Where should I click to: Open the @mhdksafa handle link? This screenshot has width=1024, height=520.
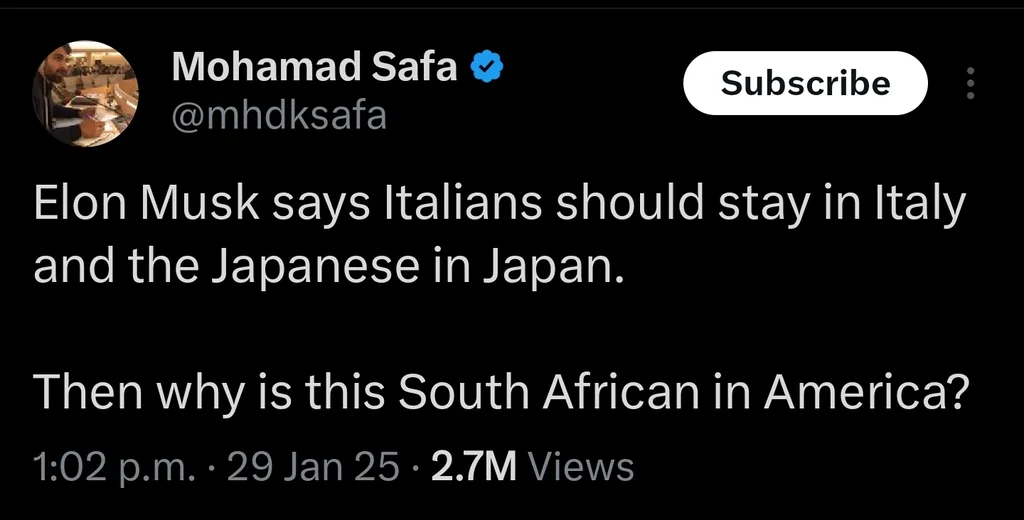click(280, 116)
